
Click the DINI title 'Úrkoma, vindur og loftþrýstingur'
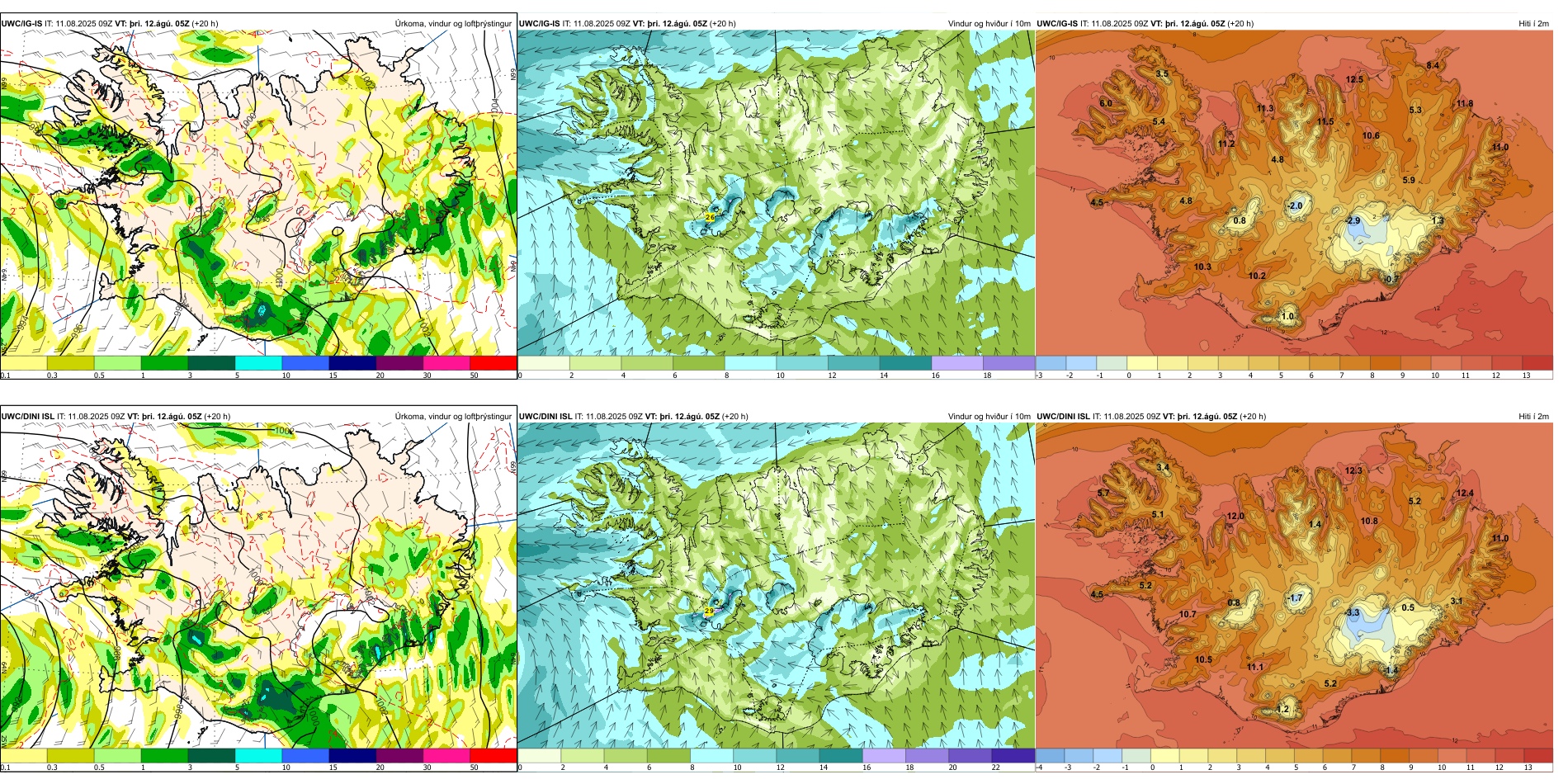(453, 417)
